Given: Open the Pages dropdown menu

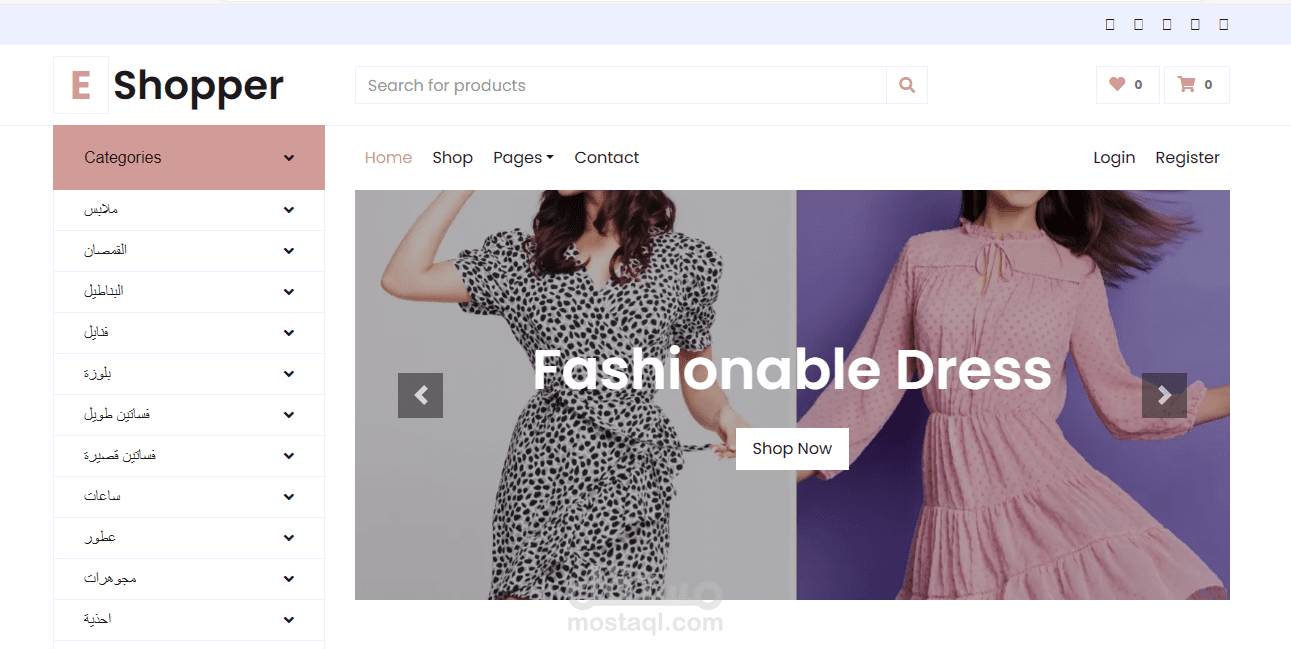Looking at the screenshot, I should (x=523, y=157).
